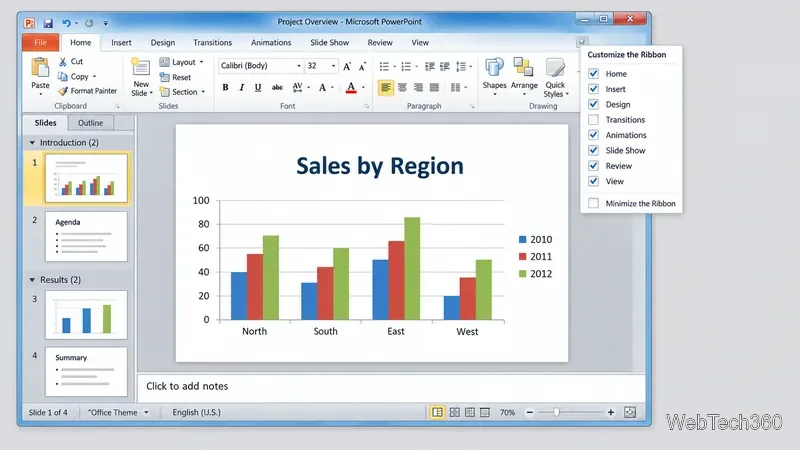The width and height of the screenshot is (800, 450).
Task: Switch to the Outline pane tab
Action: 90,122
